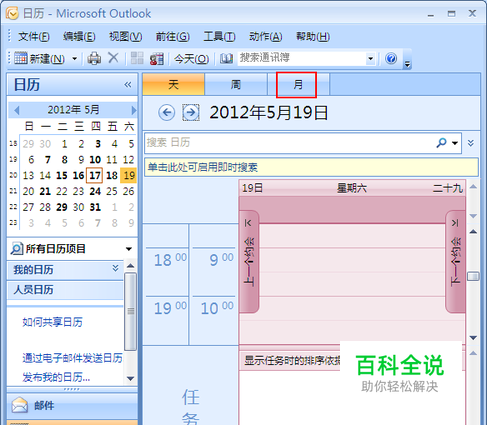This screenshot has width=487, height=425.
Task: Expand the query builder double chevron
Action: (x=471, y=143)
